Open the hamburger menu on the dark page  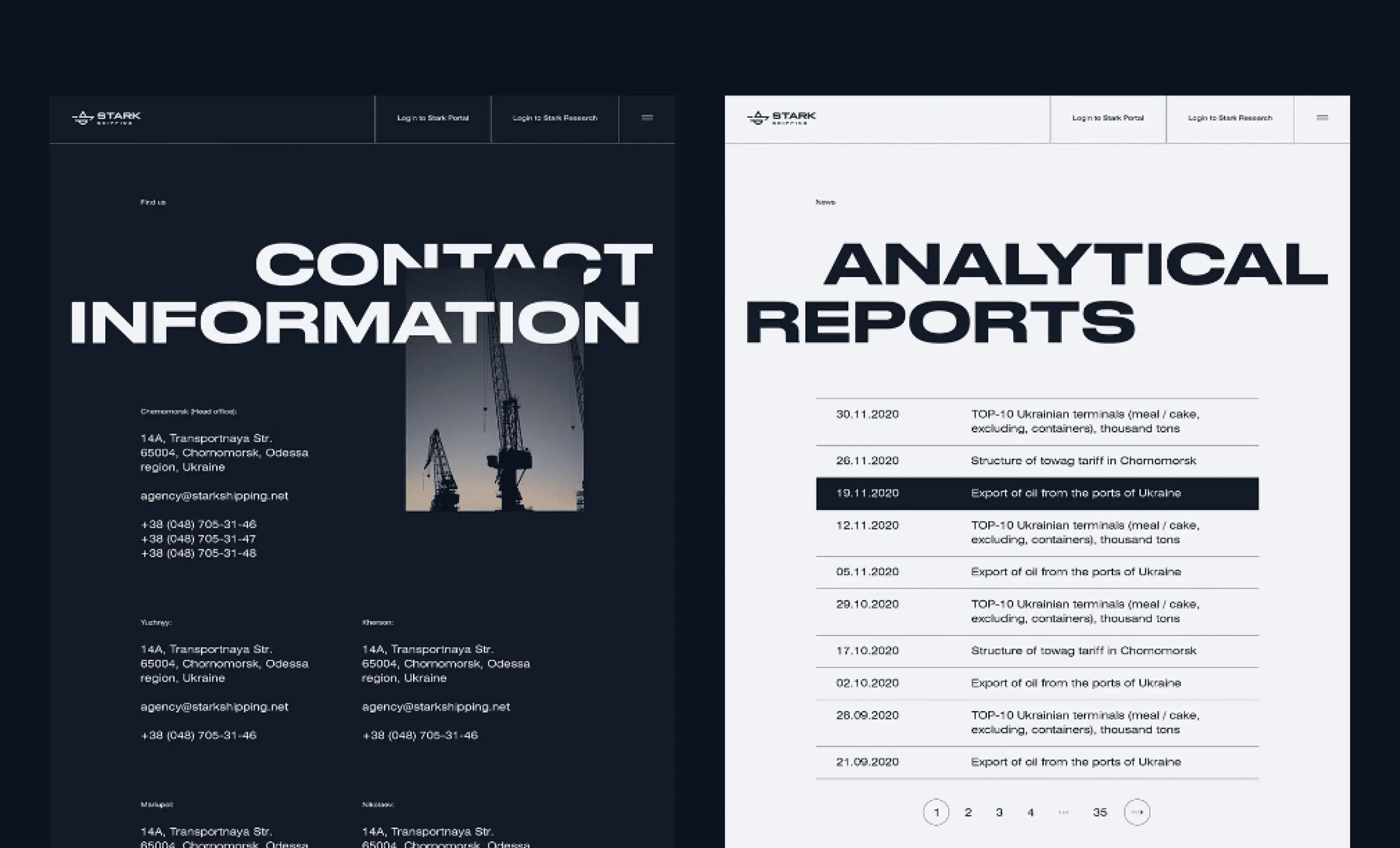647,118
